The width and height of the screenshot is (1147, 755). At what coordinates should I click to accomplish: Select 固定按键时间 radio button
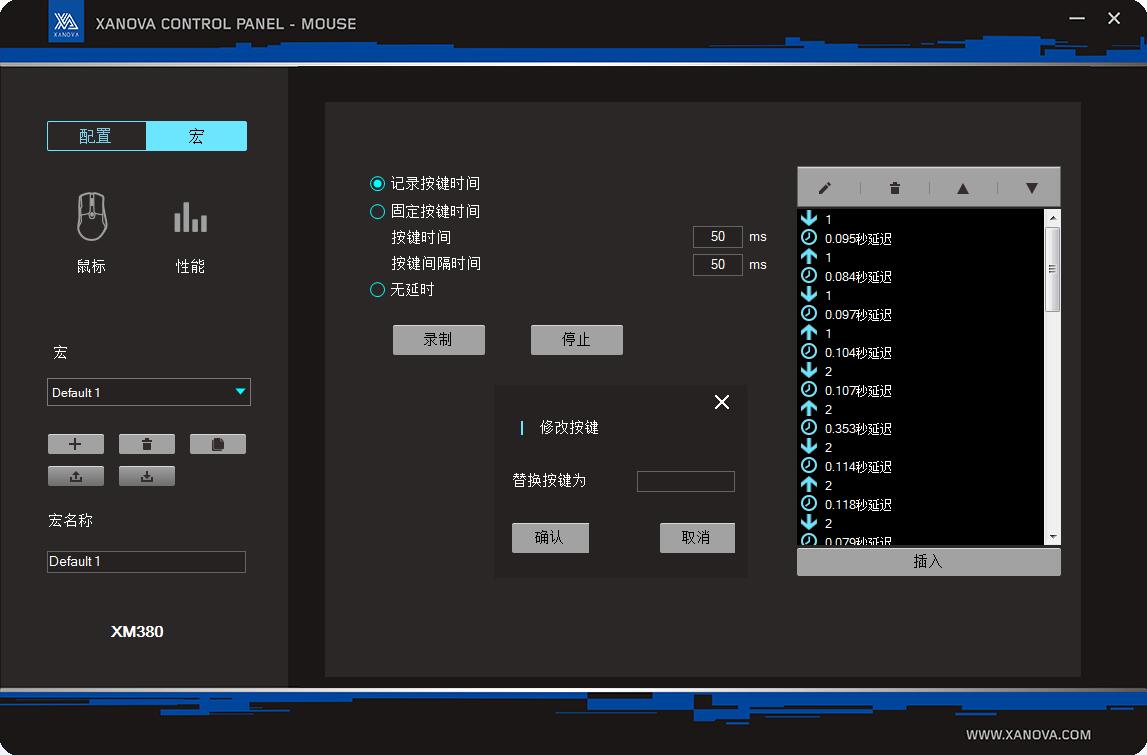click(378, 212)
